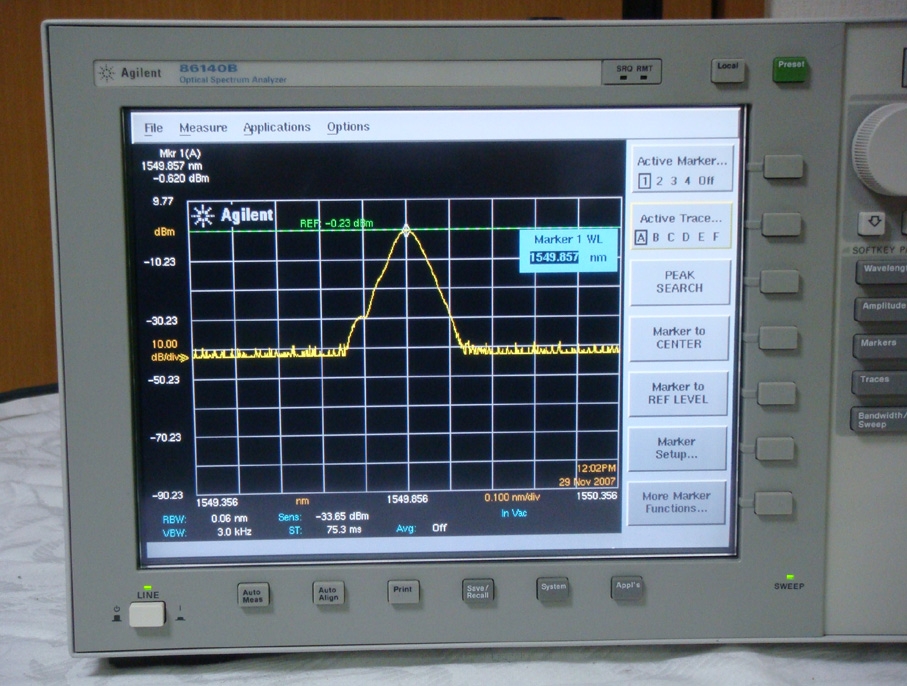
Task: Open the File menu
Action: (153, 128)
